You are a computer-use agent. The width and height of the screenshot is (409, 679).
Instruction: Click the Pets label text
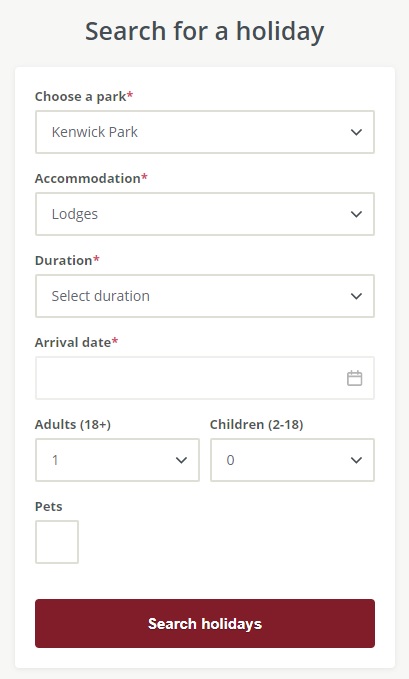click(x=49, y=506)
